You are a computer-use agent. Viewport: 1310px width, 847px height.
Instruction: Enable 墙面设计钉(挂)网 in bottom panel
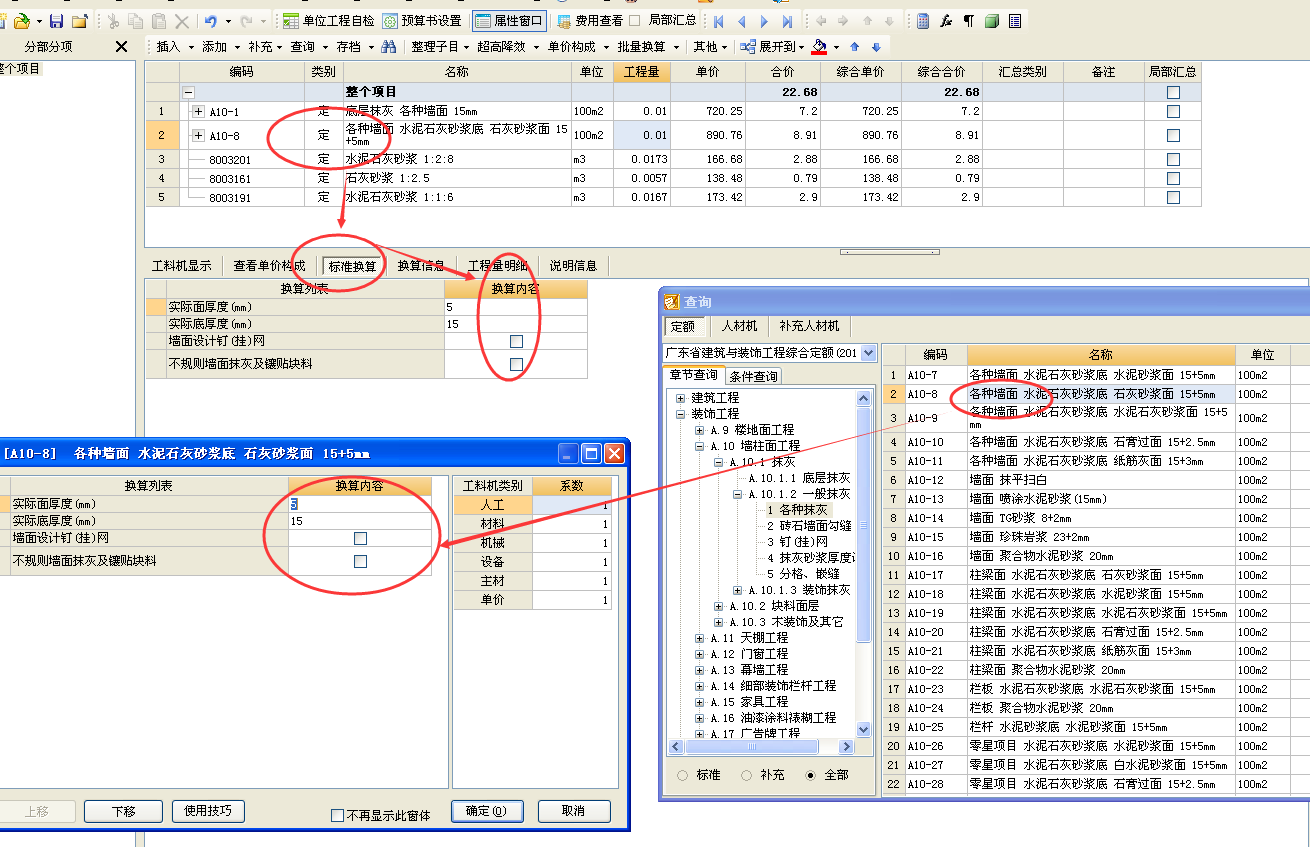point(516,342)
